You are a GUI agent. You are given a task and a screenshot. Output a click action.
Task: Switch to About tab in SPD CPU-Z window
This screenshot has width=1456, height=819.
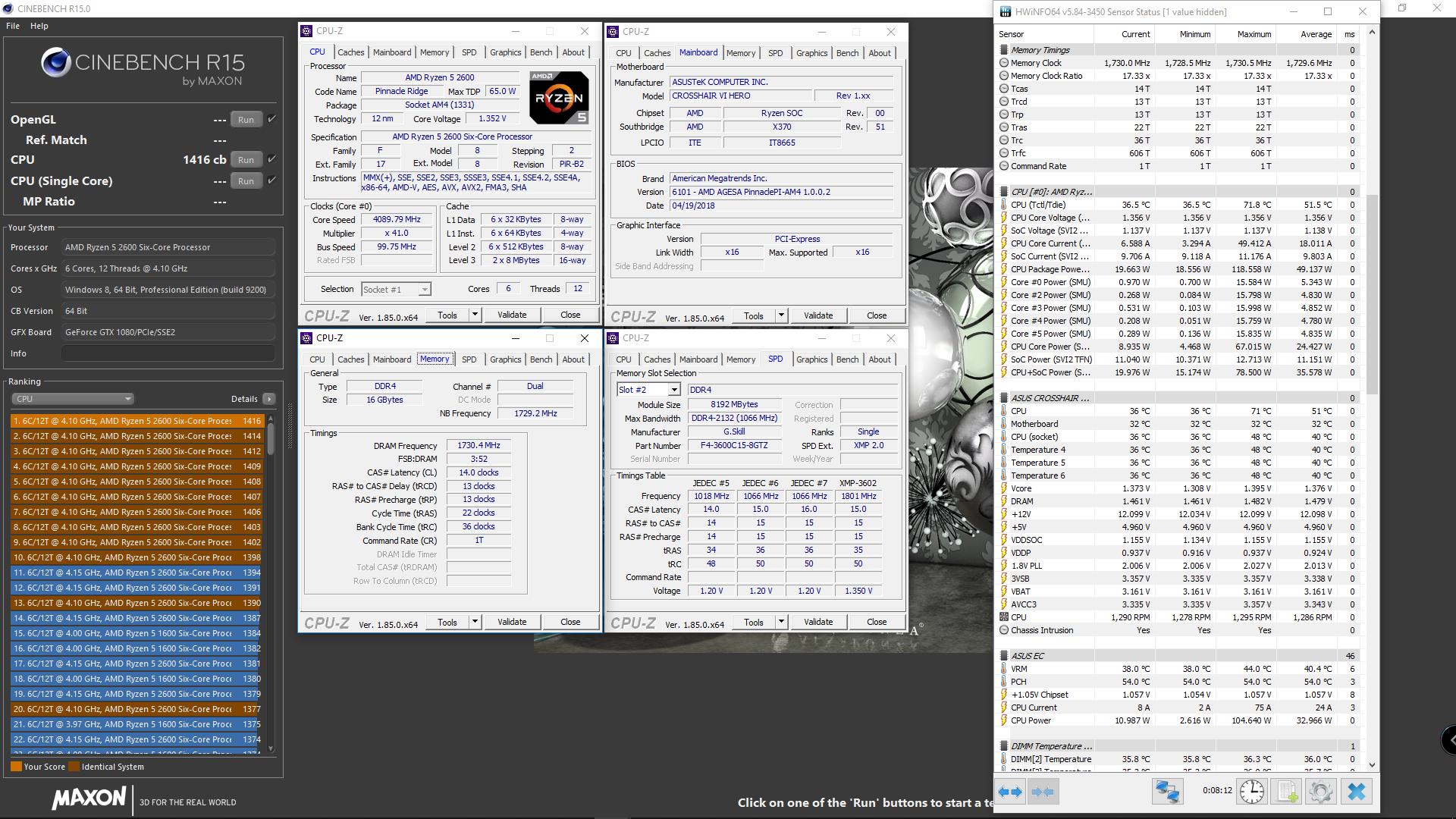880,359
